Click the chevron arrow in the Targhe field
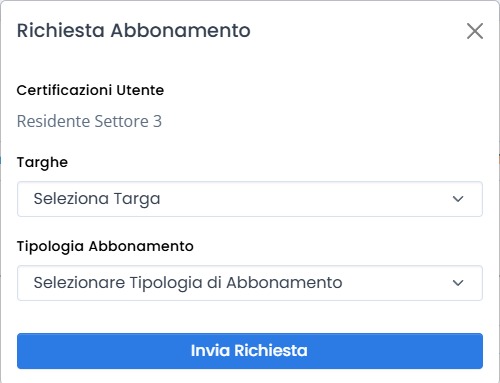 [458, 199]
